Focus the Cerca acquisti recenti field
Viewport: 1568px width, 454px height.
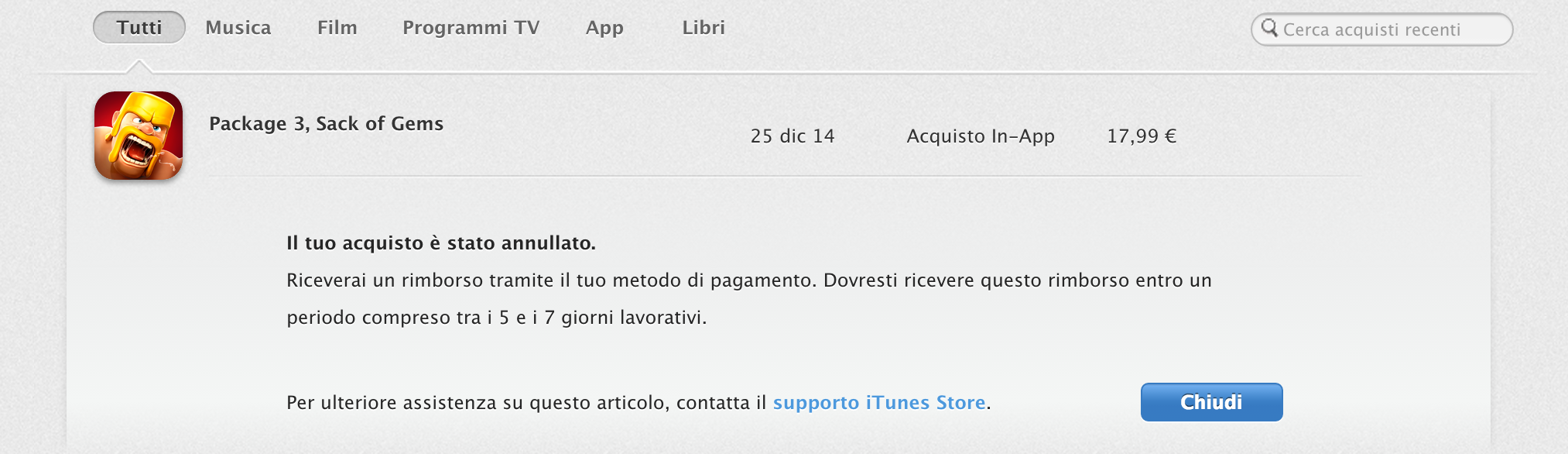click(1381, 29)
